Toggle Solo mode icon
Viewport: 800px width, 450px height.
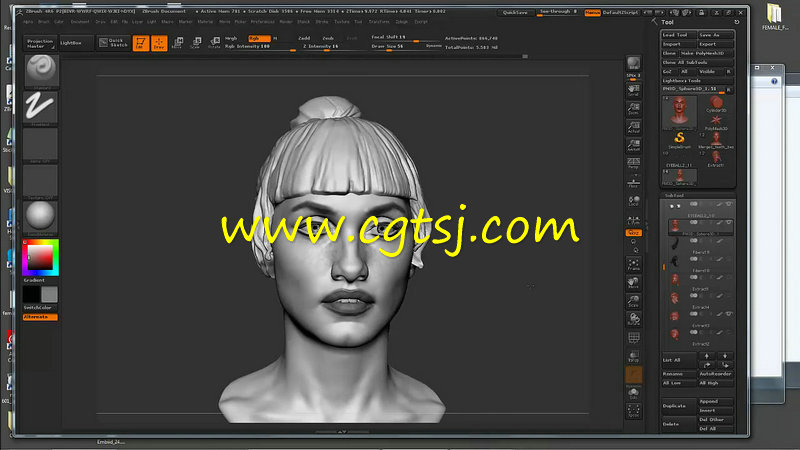634,393
